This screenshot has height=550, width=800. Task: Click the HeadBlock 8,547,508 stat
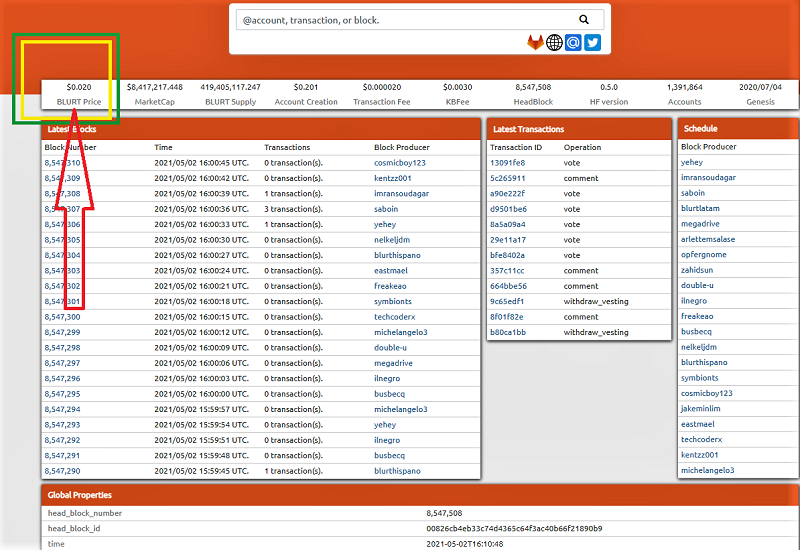[533, 94]
